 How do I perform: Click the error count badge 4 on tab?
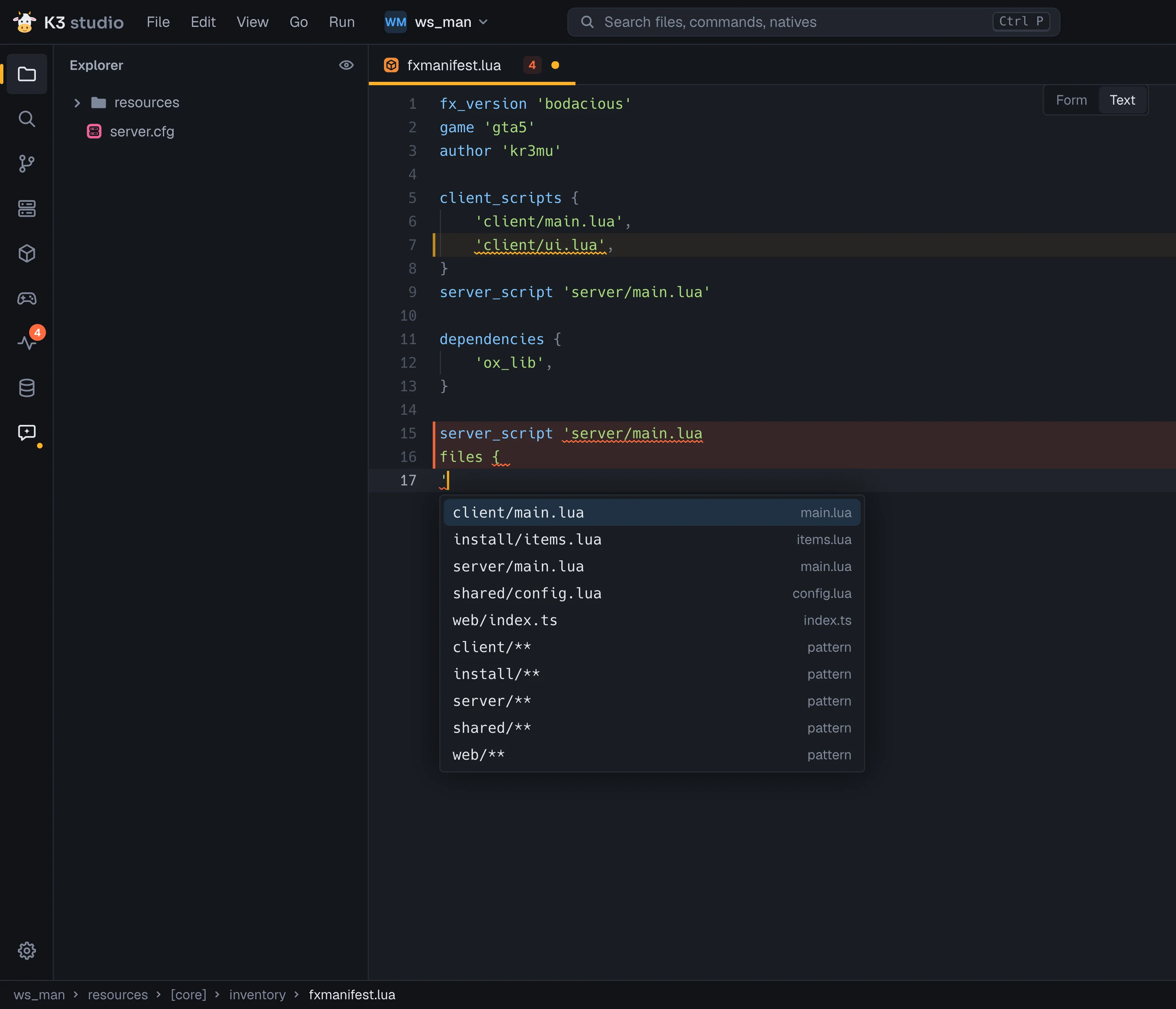click(x=533, y=65)
